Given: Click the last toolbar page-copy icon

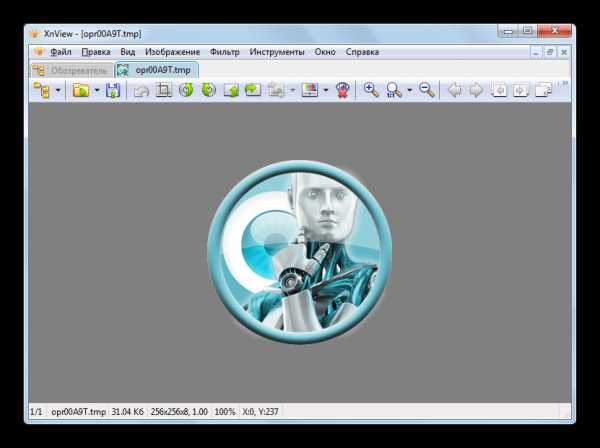Looking at the screenshot, I should coord(543,90).
